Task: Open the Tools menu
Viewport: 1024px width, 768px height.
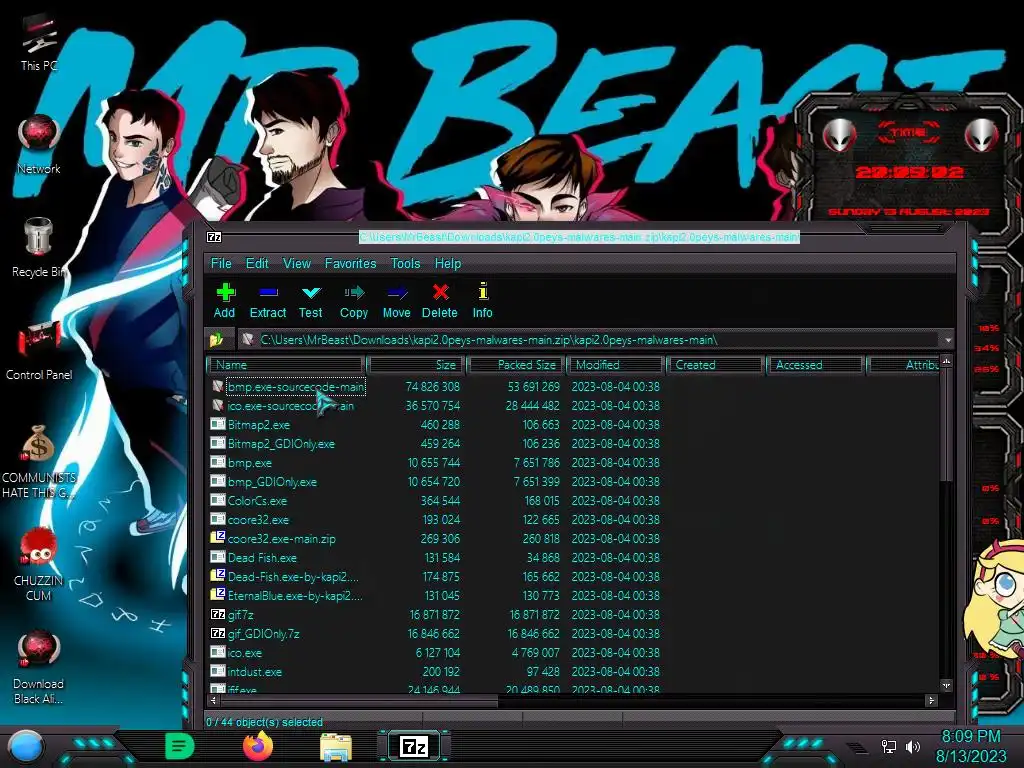Action: click(405, 263)
